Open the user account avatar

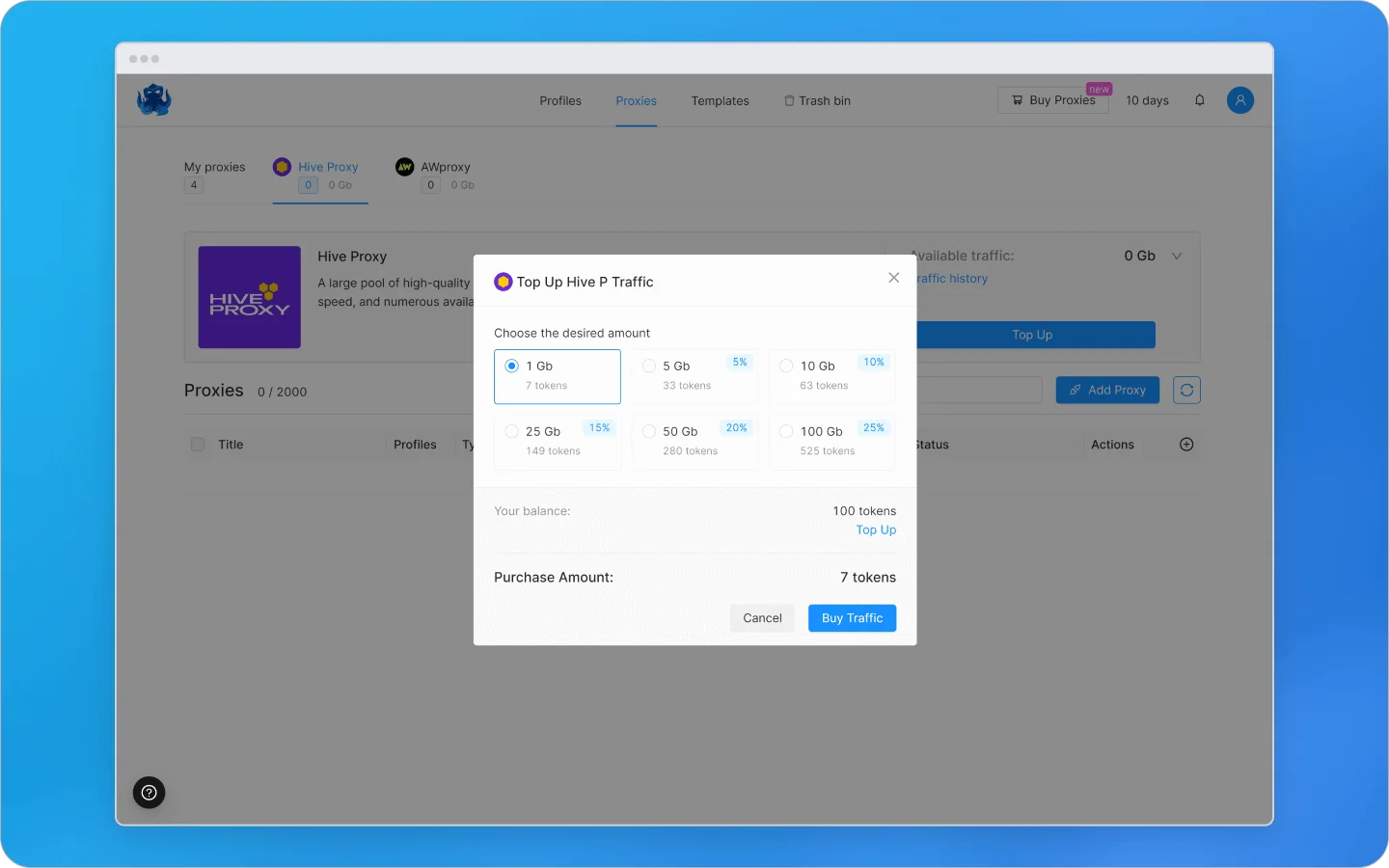click(1239, 100)
